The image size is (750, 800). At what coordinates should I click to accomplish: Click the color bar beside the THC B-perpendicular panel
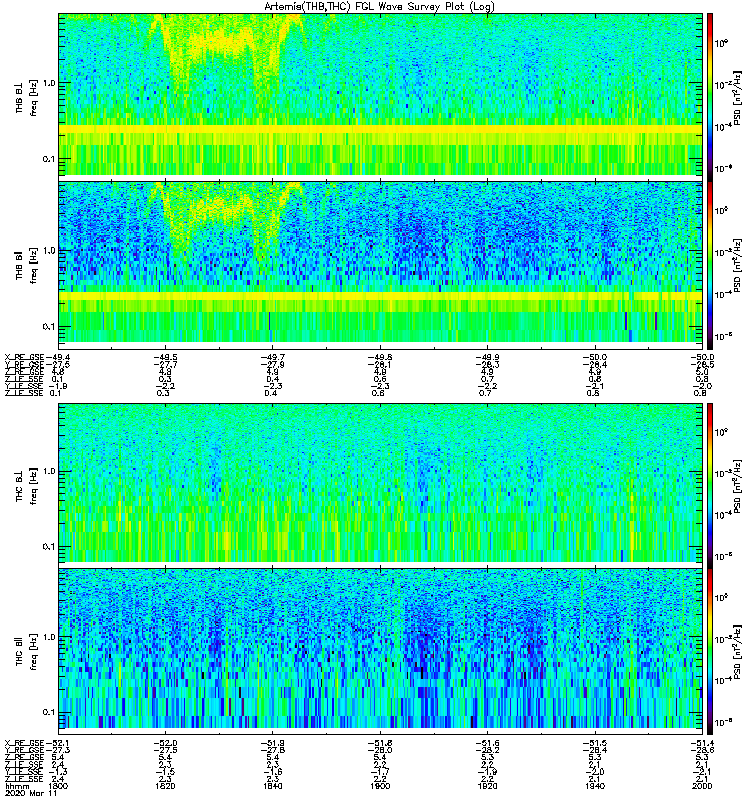[710, 485]
